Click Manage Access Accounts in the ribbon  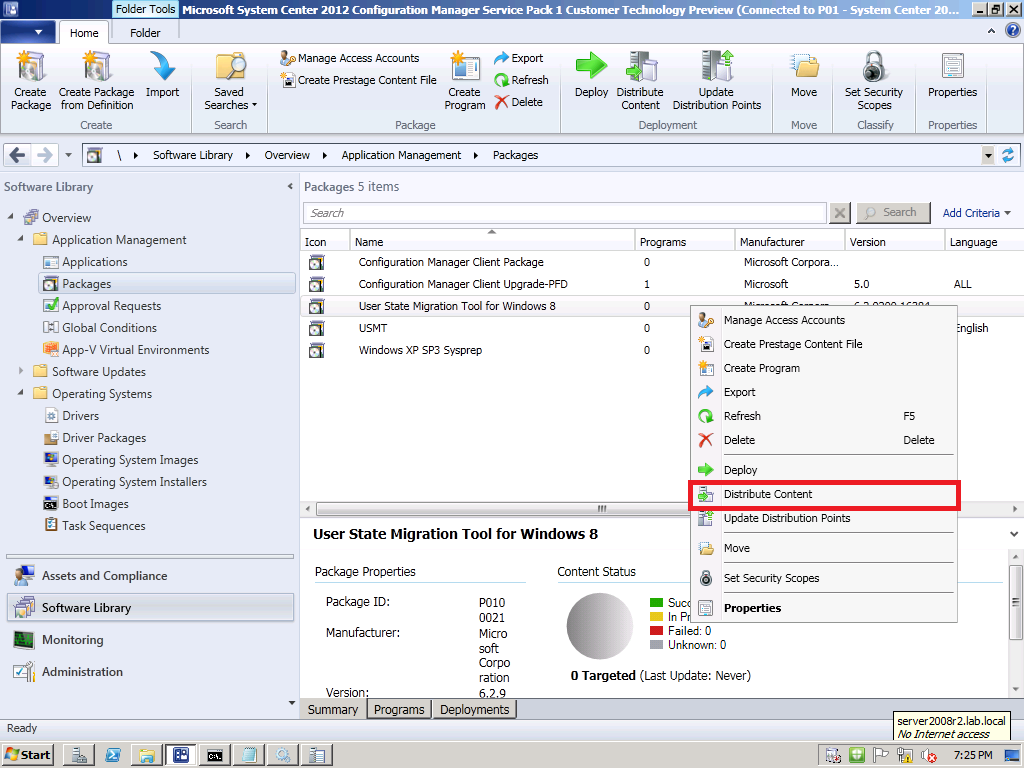(349, 58)
